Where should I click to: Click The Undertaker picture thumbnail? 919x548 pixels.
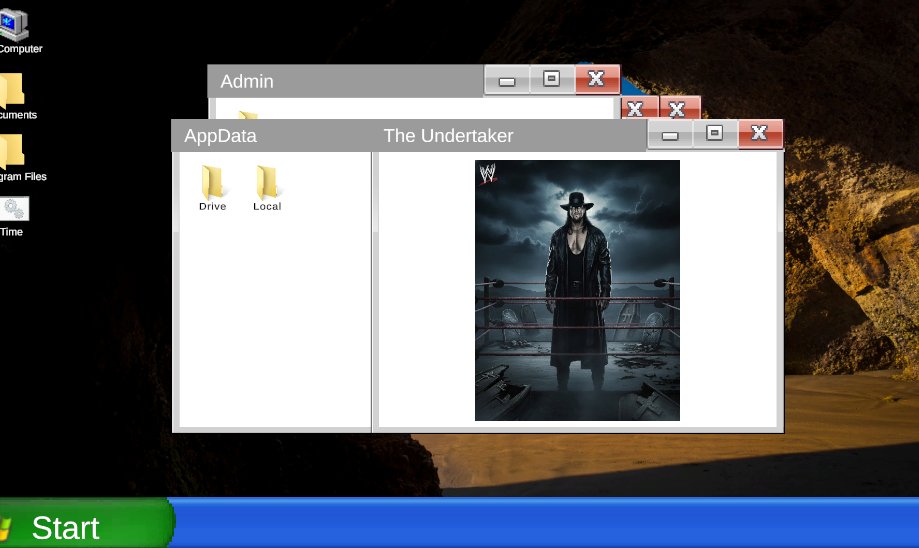click(577, 290)
